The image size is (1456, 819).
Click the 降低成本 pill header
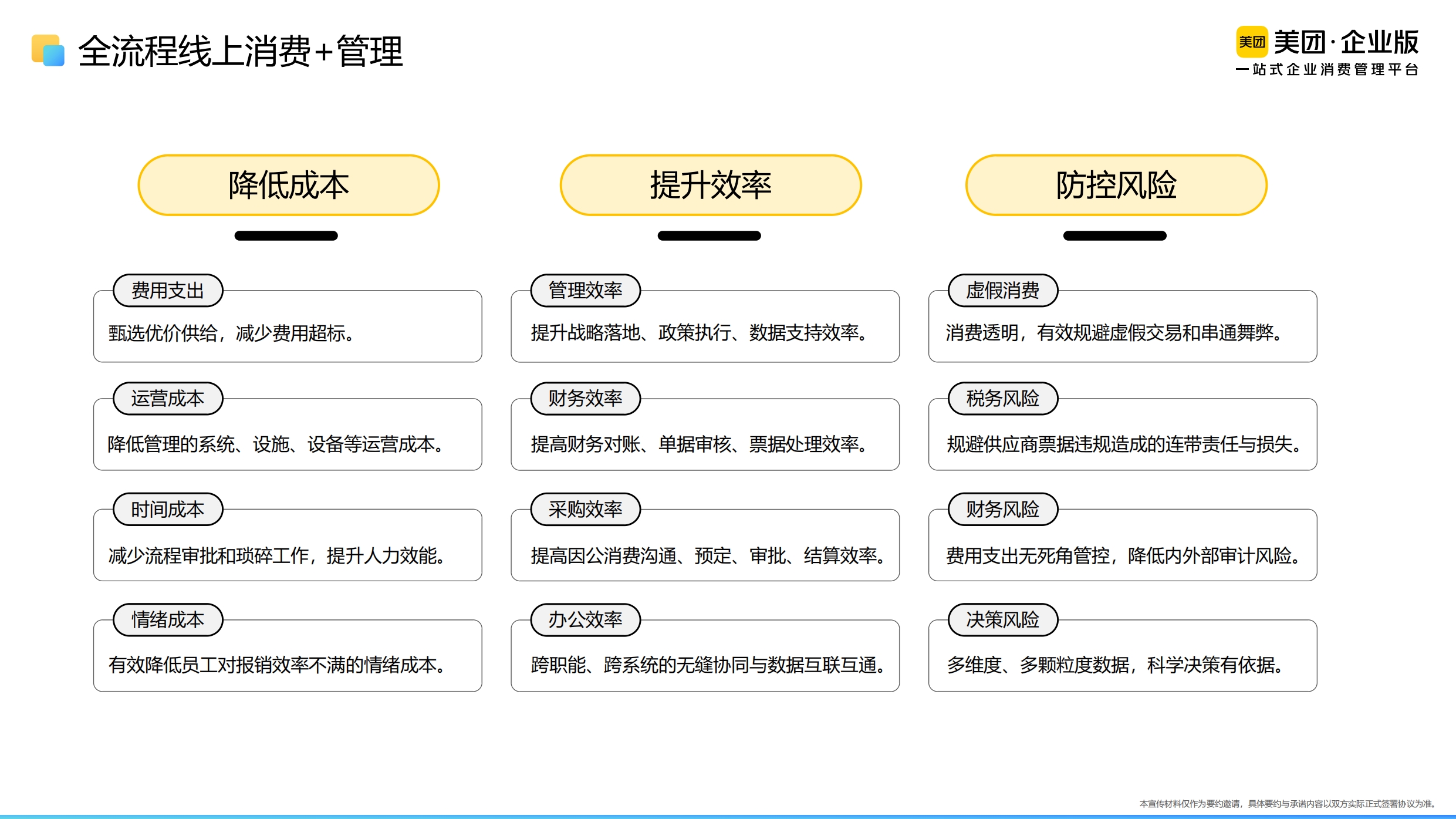pyautogui.click(x=289, y=185)
